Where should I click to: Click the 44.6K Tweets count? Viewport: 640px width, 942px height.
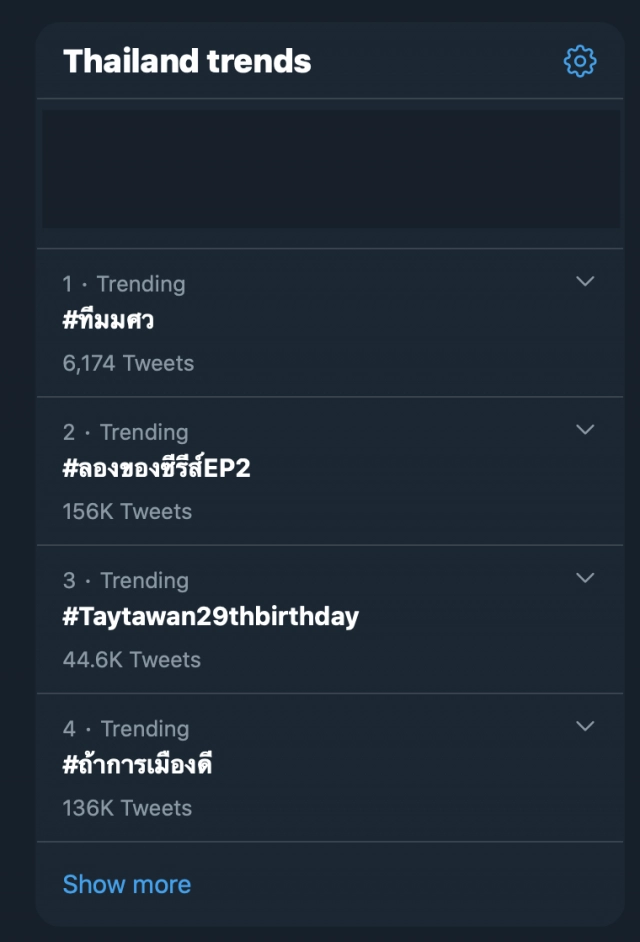(131, 659)
